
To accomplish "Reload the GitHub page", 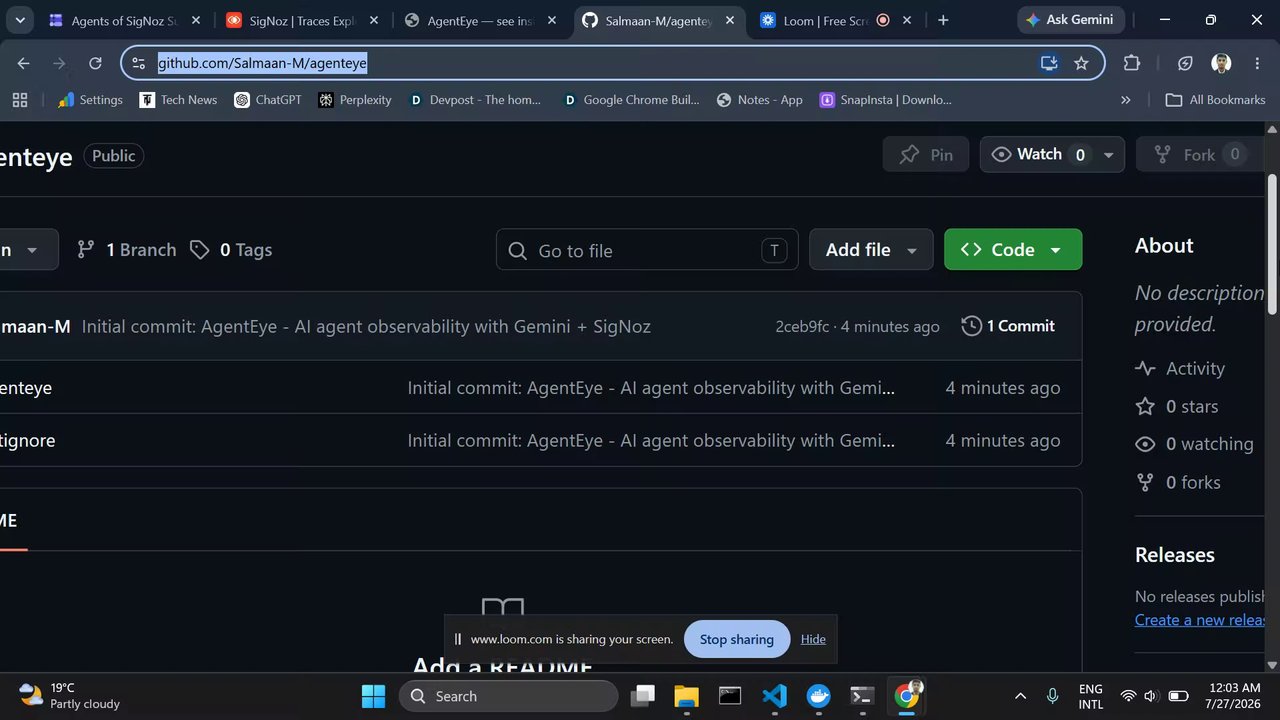I will click(x=95, y=63).
